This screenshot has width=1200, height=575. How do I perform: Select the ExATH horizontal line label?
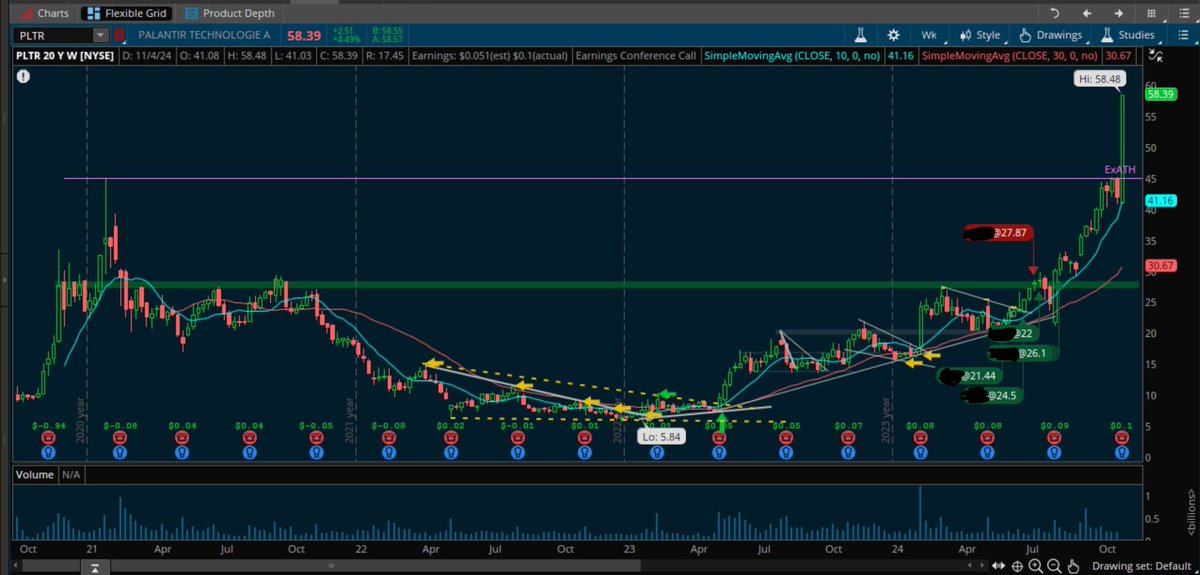pos(1120,170)
